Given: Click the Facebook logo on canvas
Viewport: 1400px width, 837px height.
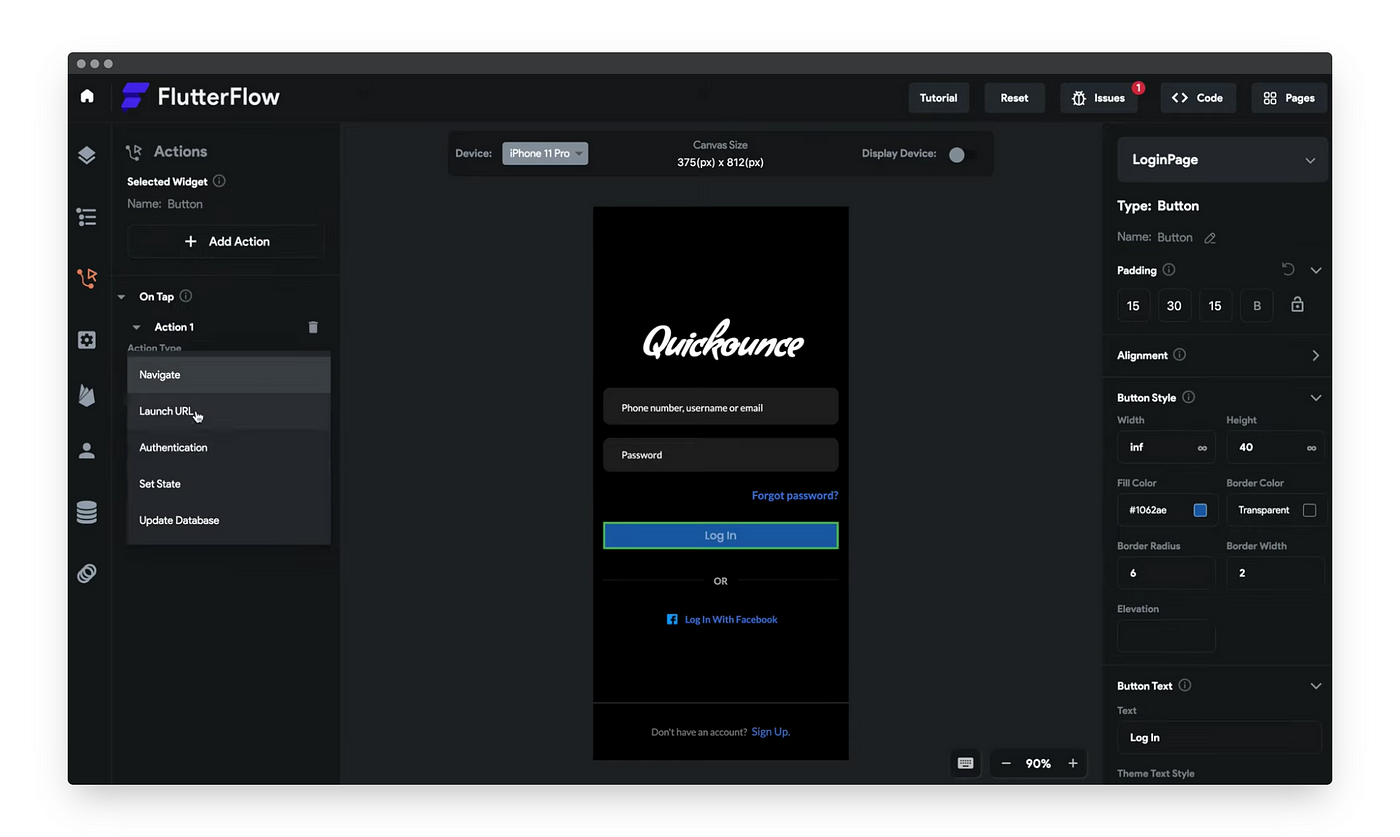Looking at the screenshot, I should tap(672, 619).
